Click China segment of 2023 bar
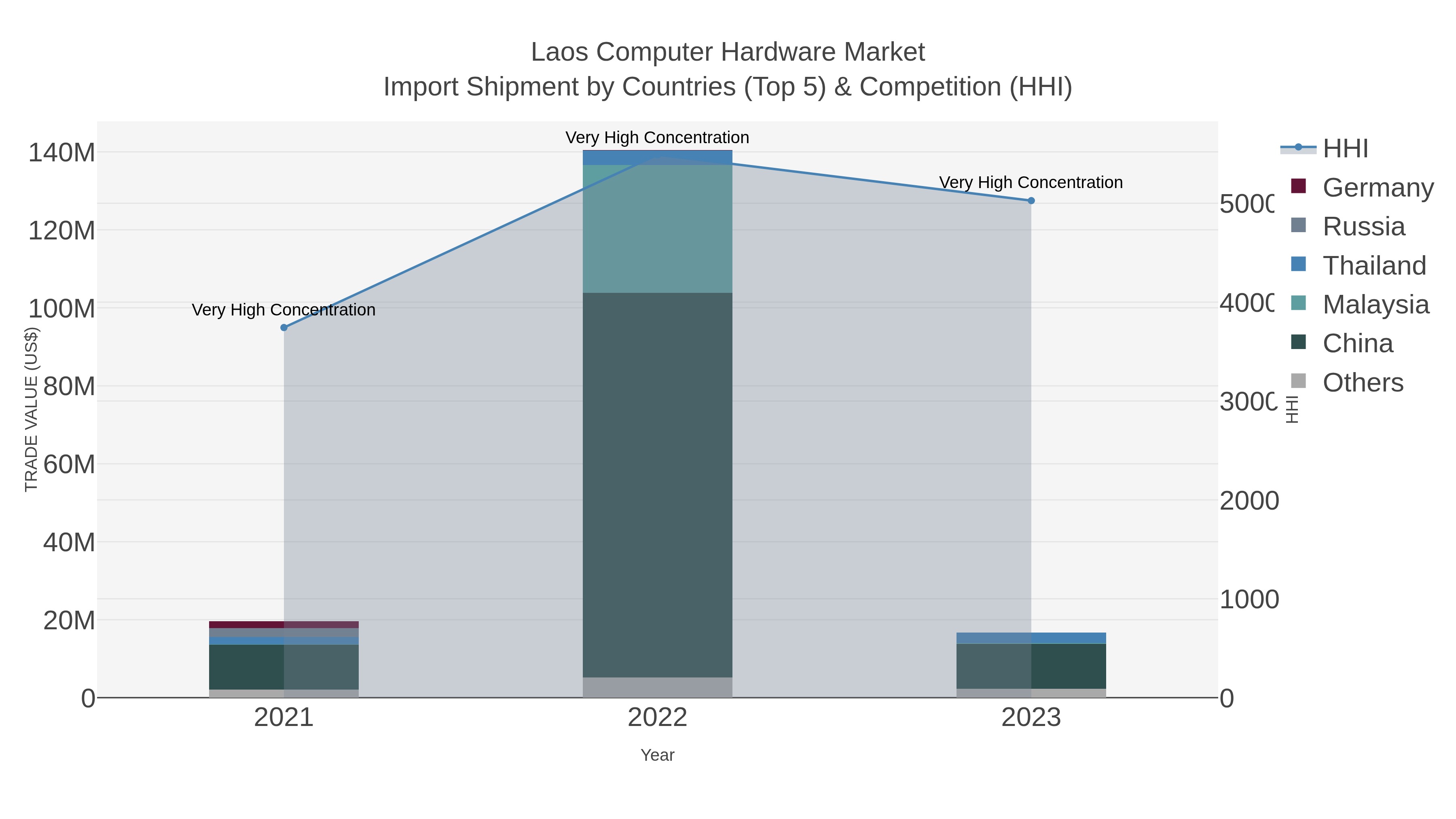 (1031, 667)
